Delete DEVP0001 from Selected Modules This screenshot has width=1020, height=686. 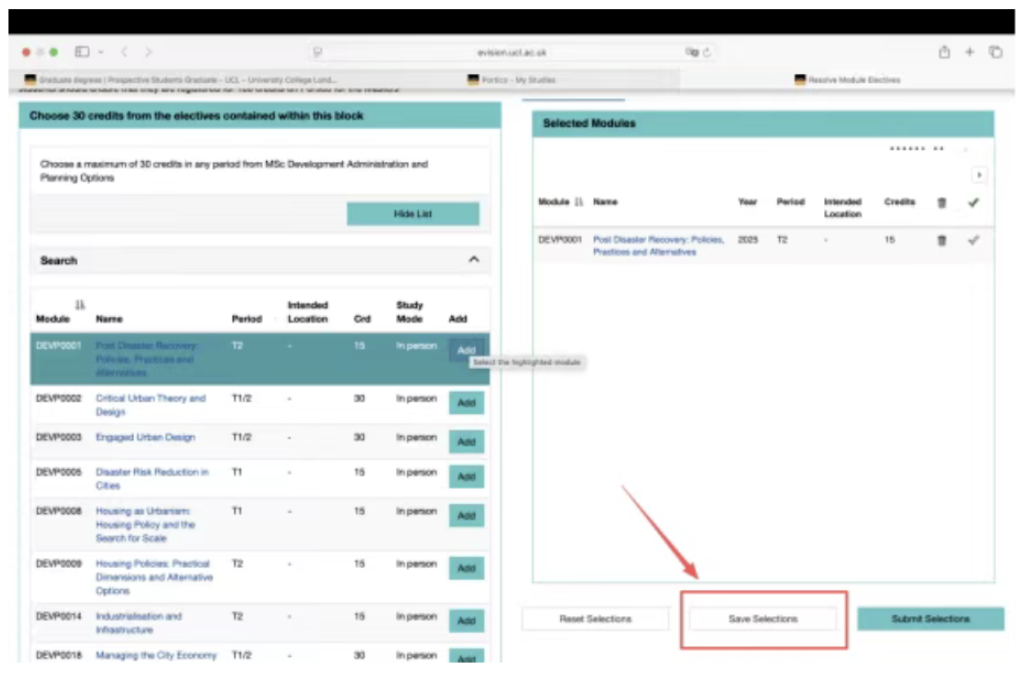pos(940,241)
